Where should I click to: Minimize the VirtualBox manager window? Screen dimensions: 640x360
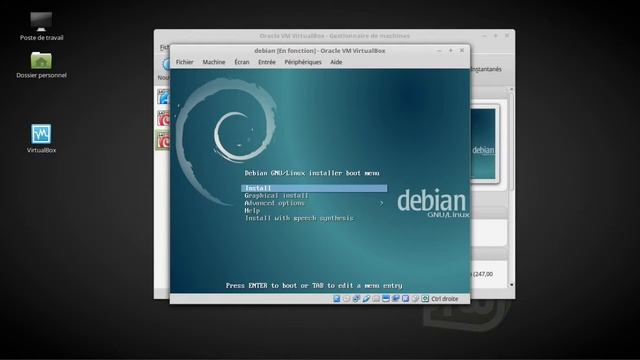pos(484,36)
